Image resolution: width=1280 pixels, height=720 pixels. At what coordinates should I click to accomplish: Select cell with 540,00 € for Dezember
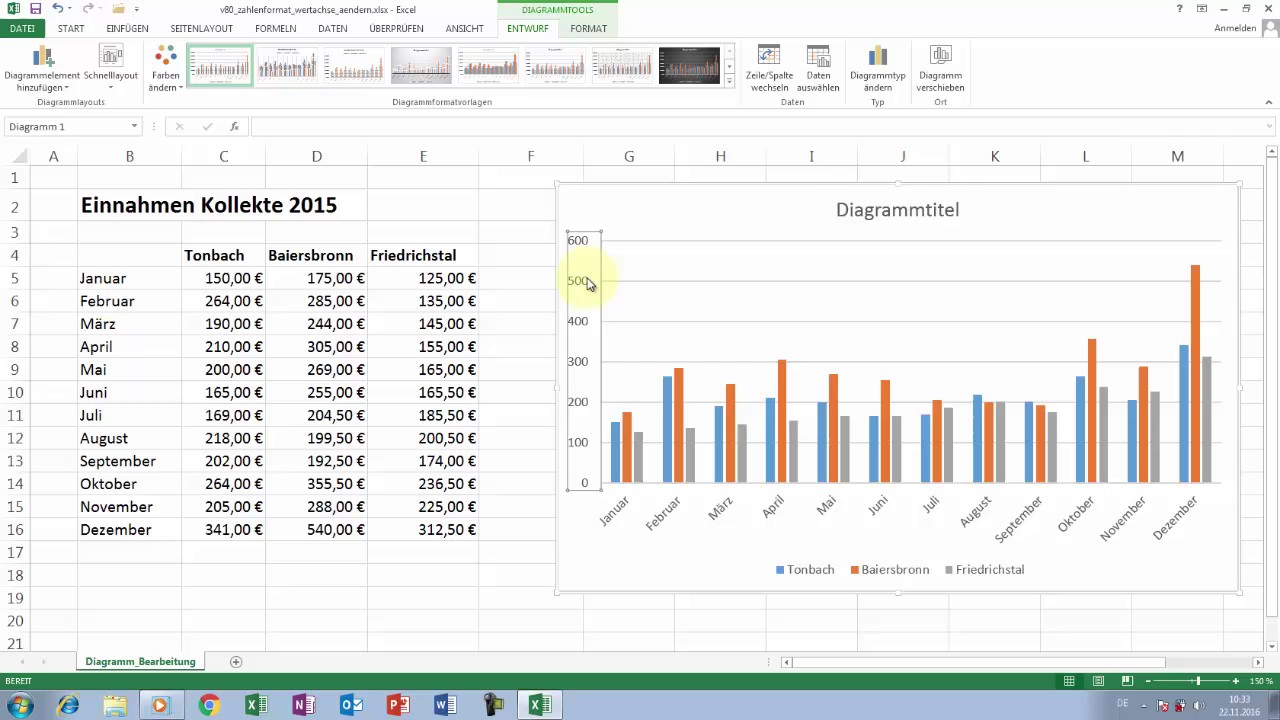tap(316, 530)
